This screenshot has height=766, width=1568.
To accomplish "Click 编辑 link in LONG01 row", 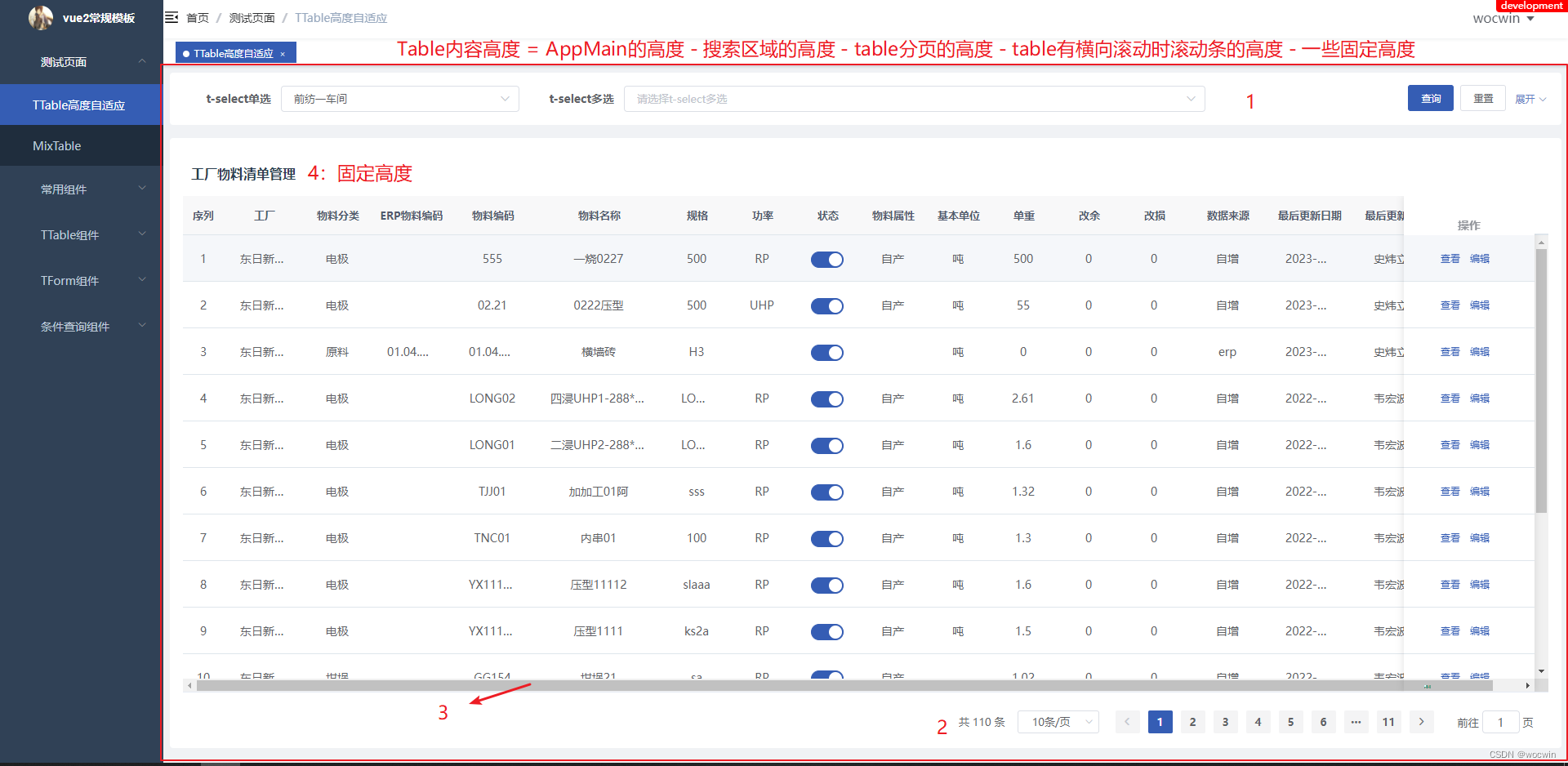I will [x=1480, y=445].
